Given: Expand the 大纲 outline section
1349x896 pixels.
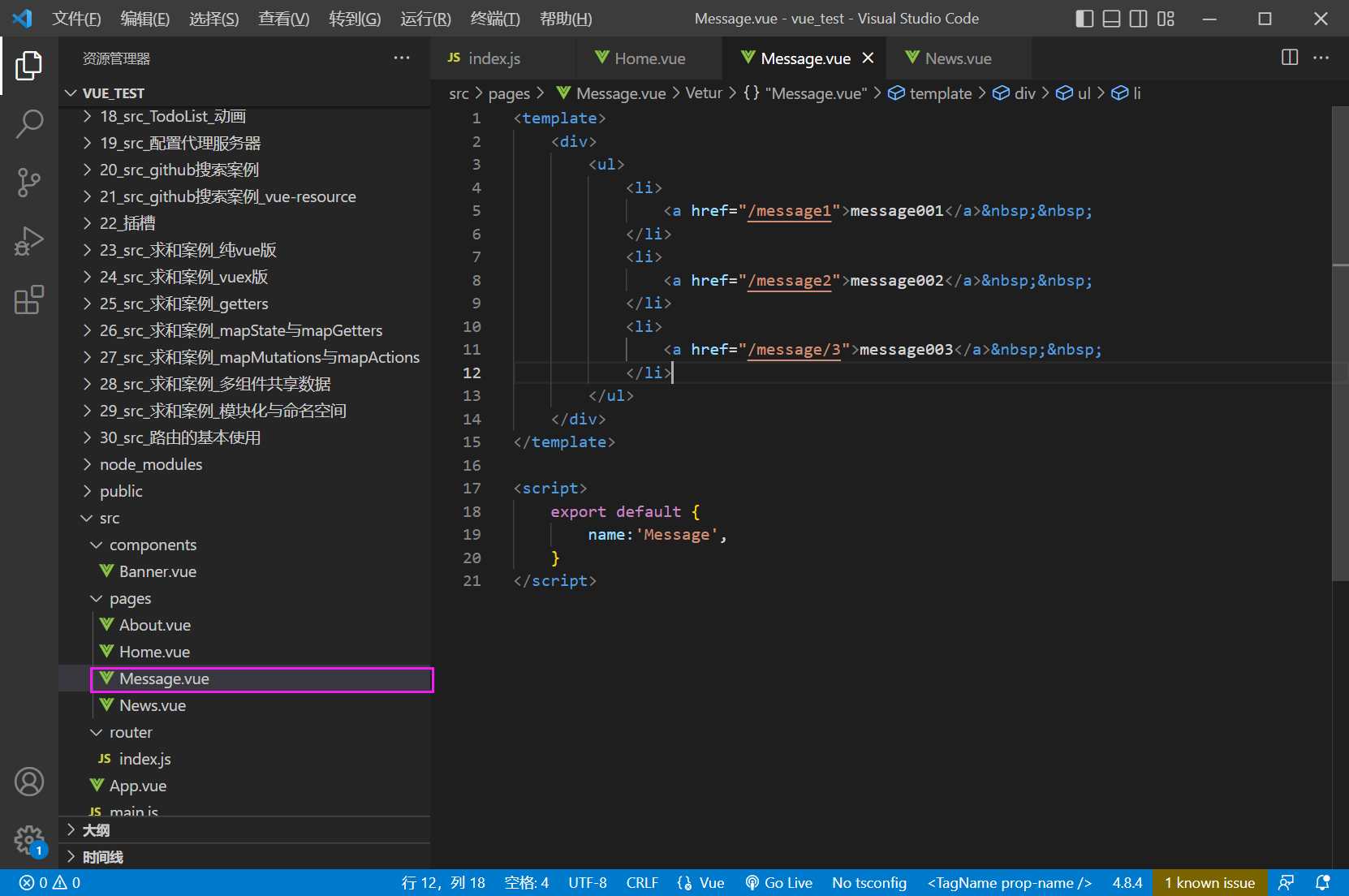Looking at the screenshot, I should click(244, 830).
